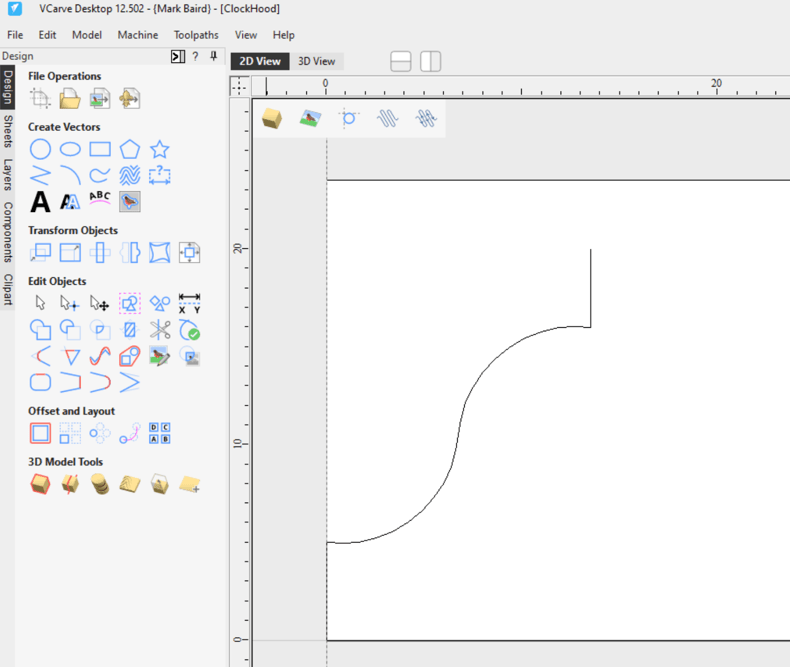Screen dimensions: 790x667
Task: Select the Node Editing cursor tool
Action: click(69, 303)
